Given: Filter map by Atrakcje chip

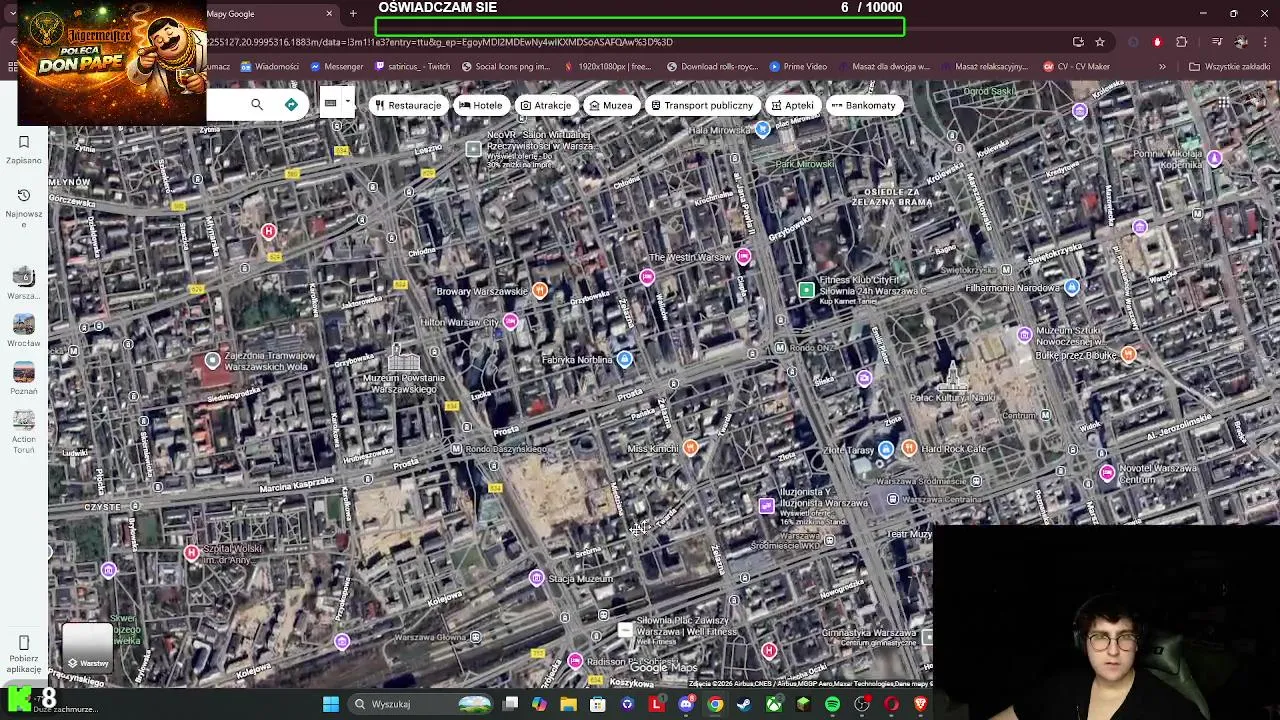Looking at the screenshot, I should click(x=546, y=105).
